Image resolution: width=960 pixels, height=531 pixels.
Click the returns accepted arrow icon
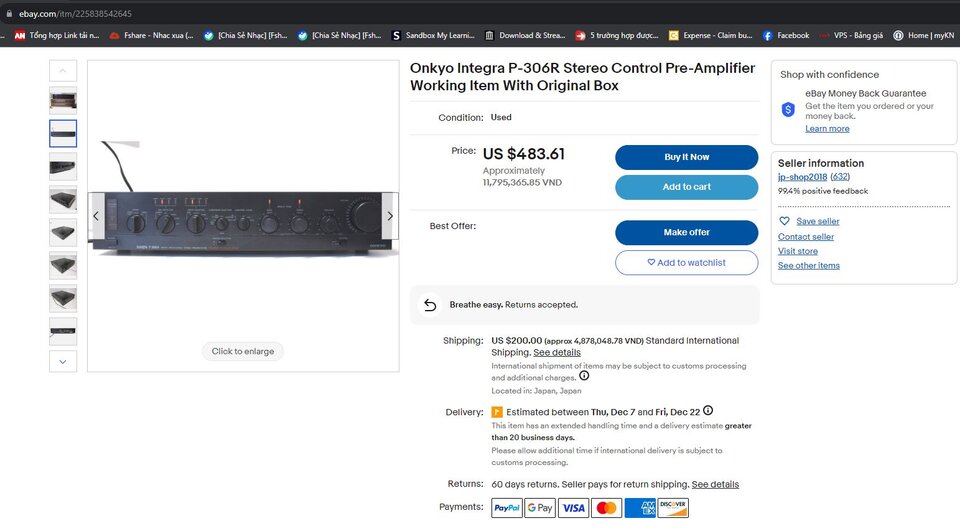[430, 304]
